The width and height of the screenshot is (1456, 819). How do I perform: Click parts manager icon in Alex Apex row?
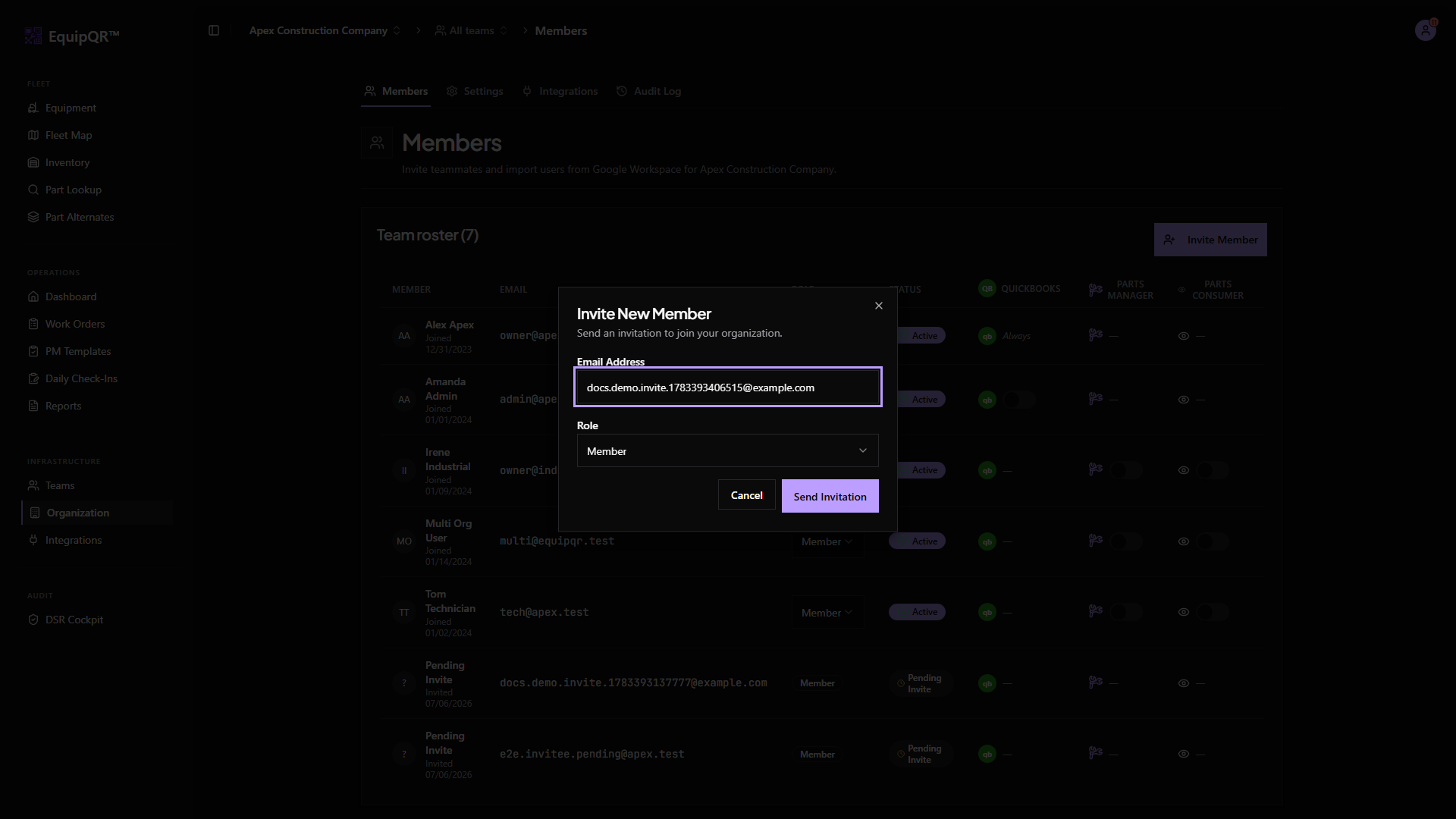[1096, 334]
